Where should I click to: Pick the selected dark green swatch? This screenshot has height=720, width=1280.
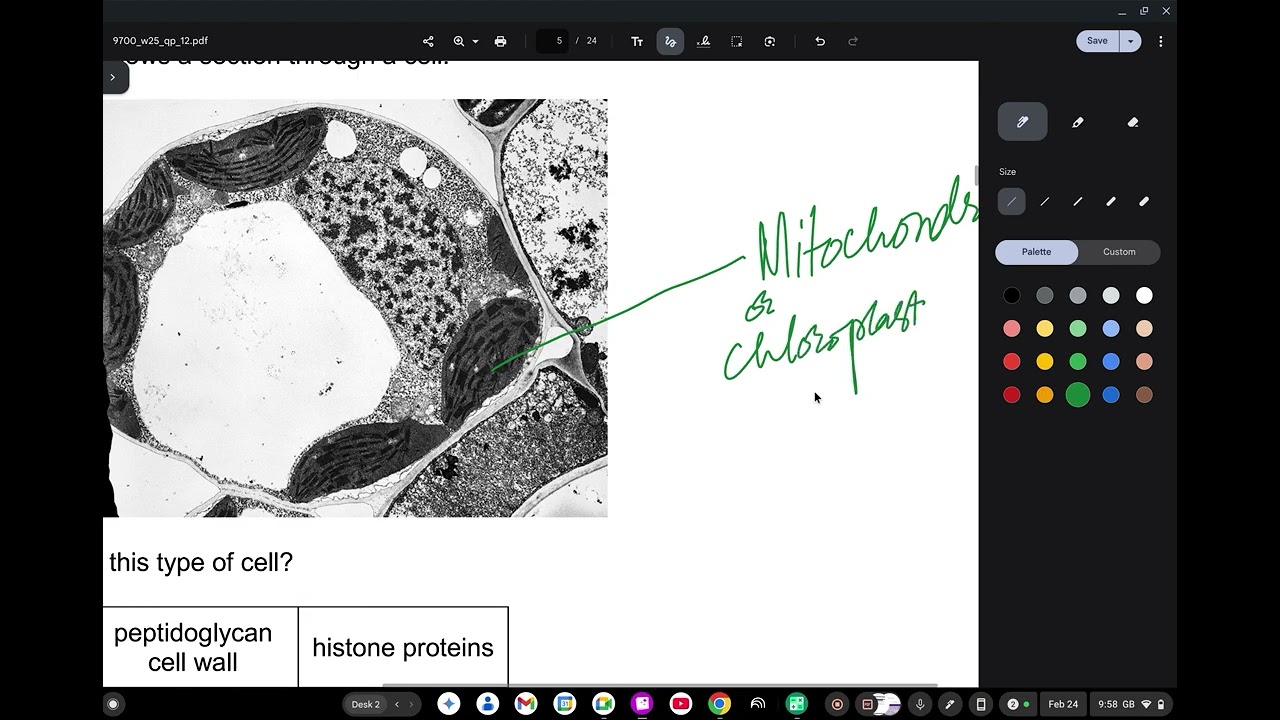[x=1077, y=395]
